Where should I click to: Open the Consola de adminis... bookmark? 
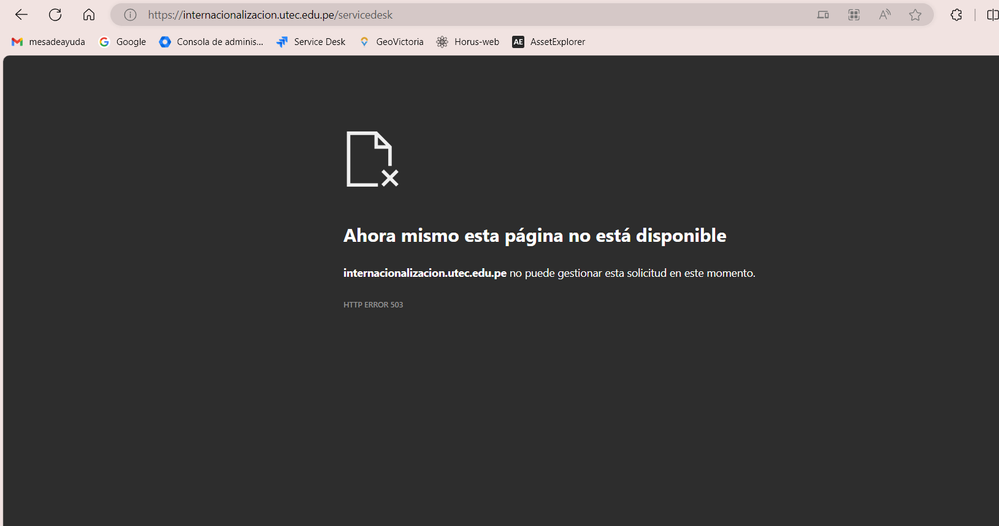(212, 42)
